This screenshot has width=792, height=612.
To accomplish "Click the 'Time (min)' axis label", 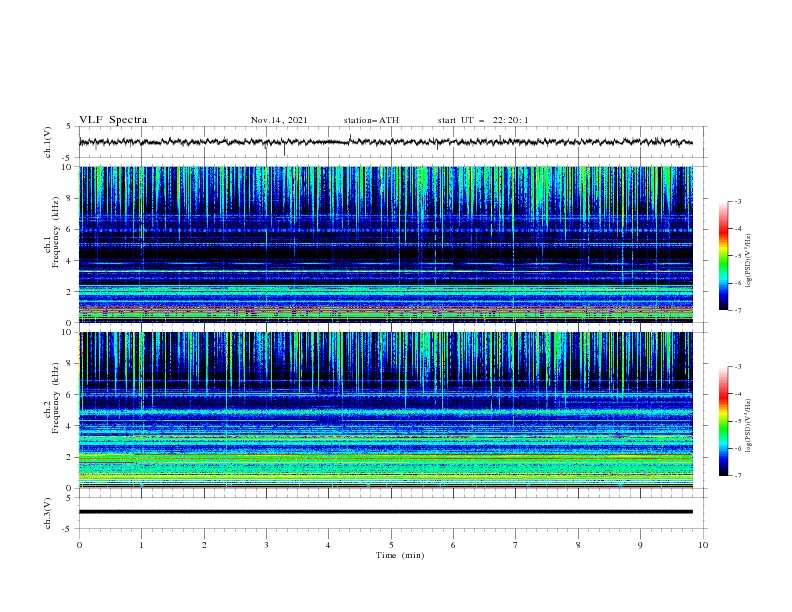I will pyautogui.click(x=400, y=555).
